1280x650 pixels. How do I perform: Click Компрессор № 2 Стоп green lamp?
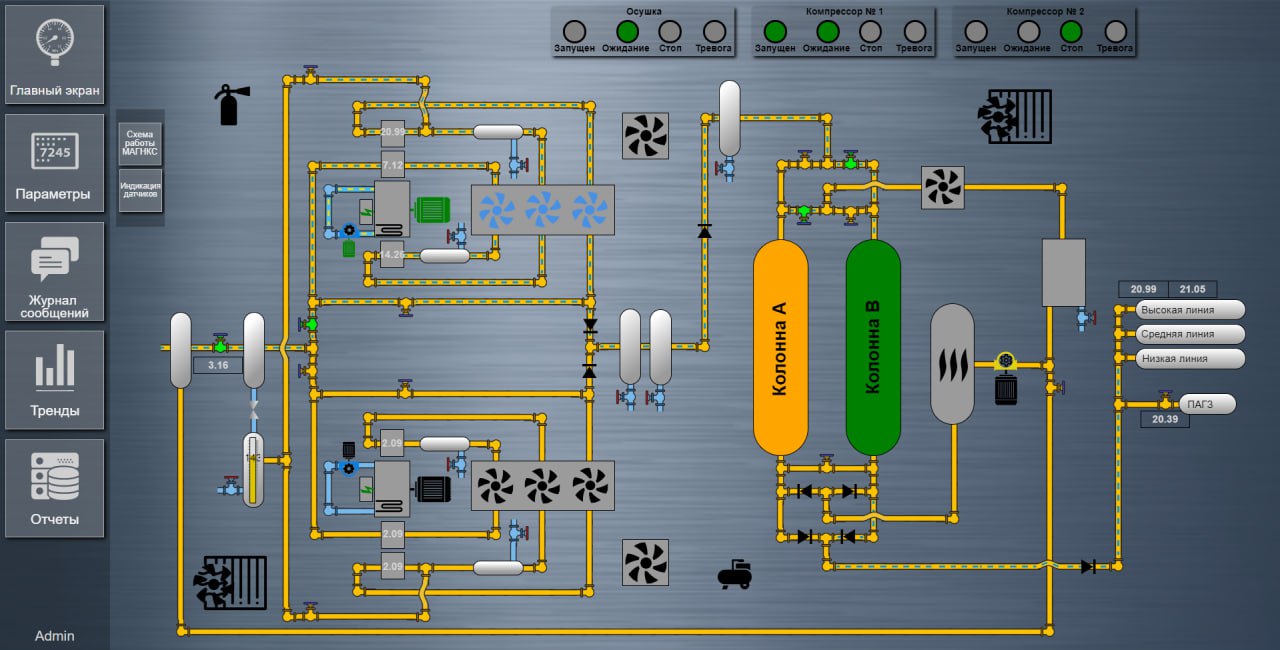[x=1071, y=31]
